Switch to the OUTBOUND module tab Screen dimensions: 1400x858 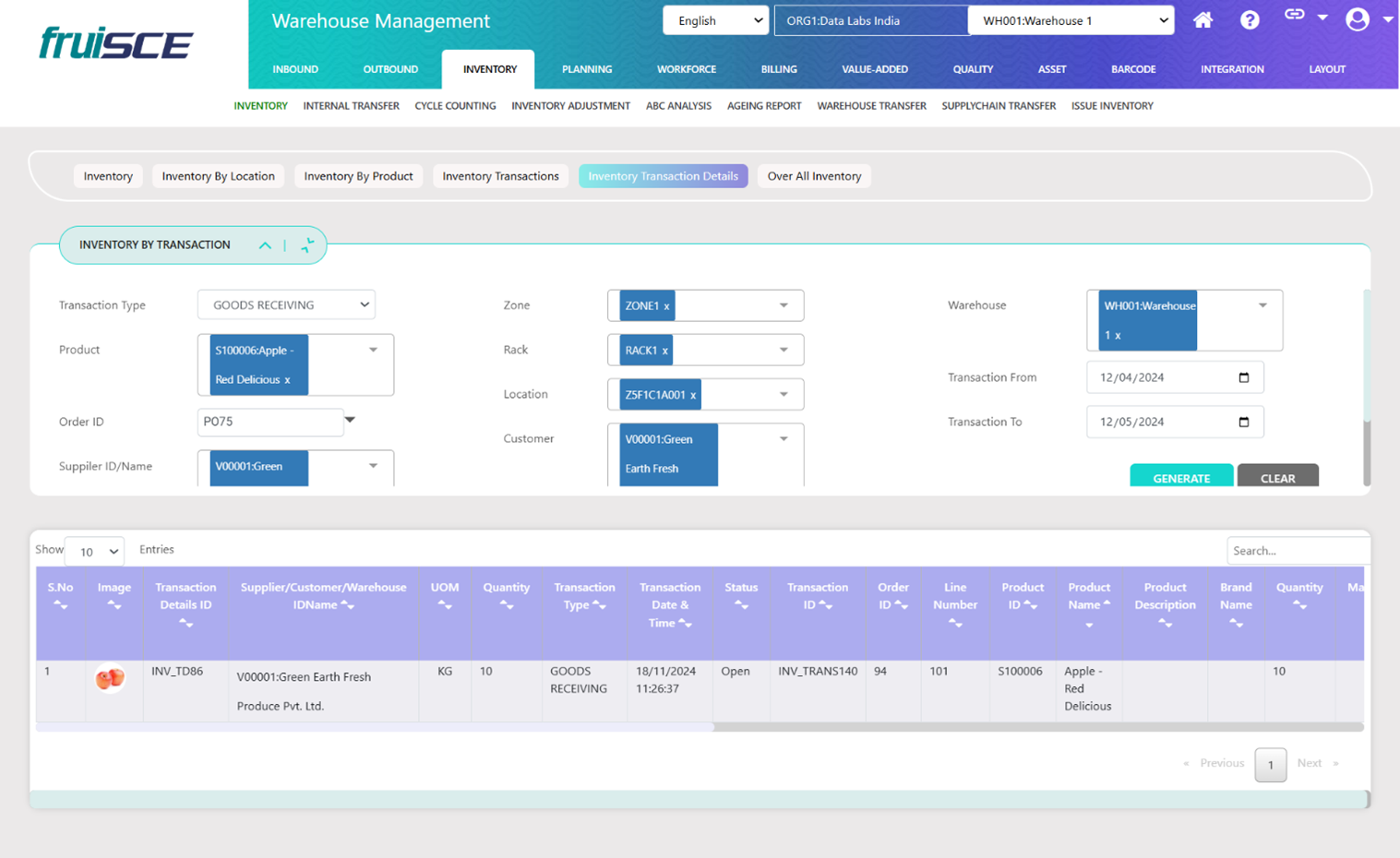click(x=390, y=69)
